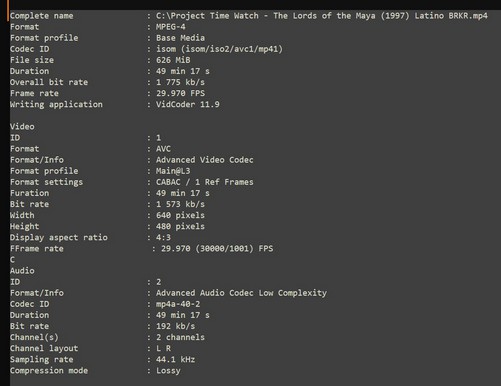Click the CABAC / 1 Ref Frames text
The image size is (501, 386).
point(205,182)
